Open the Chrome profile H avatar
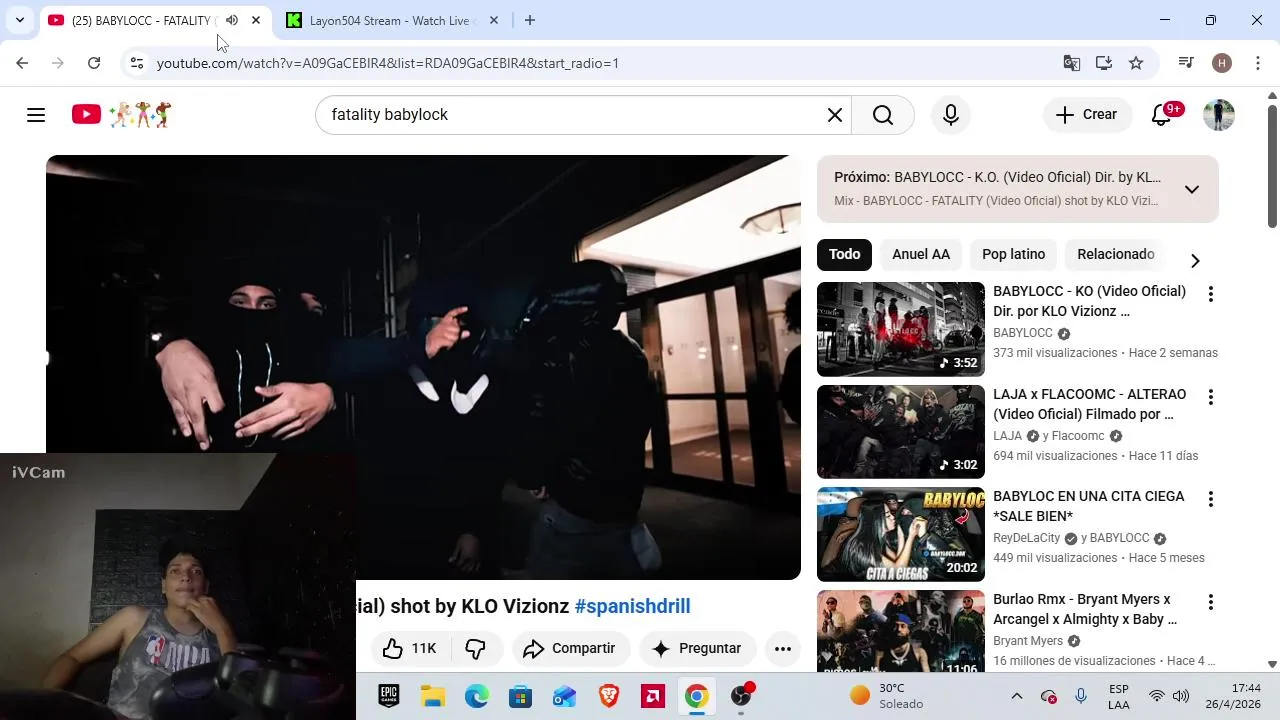The width and height of the screenshot is (1280, 720). pyautogui.click(x=1222, y=63)
